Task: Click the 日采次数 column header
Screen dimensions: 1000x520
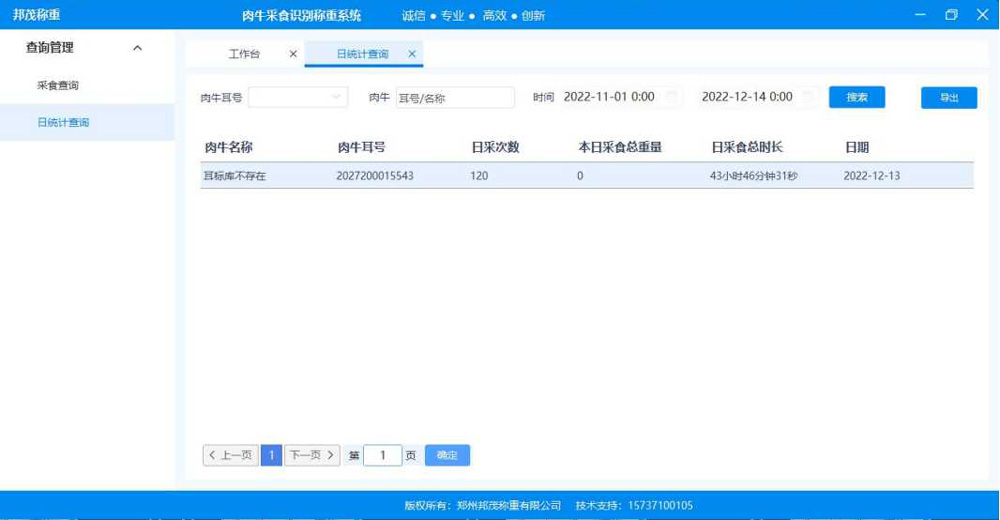Action: point(495,147)
